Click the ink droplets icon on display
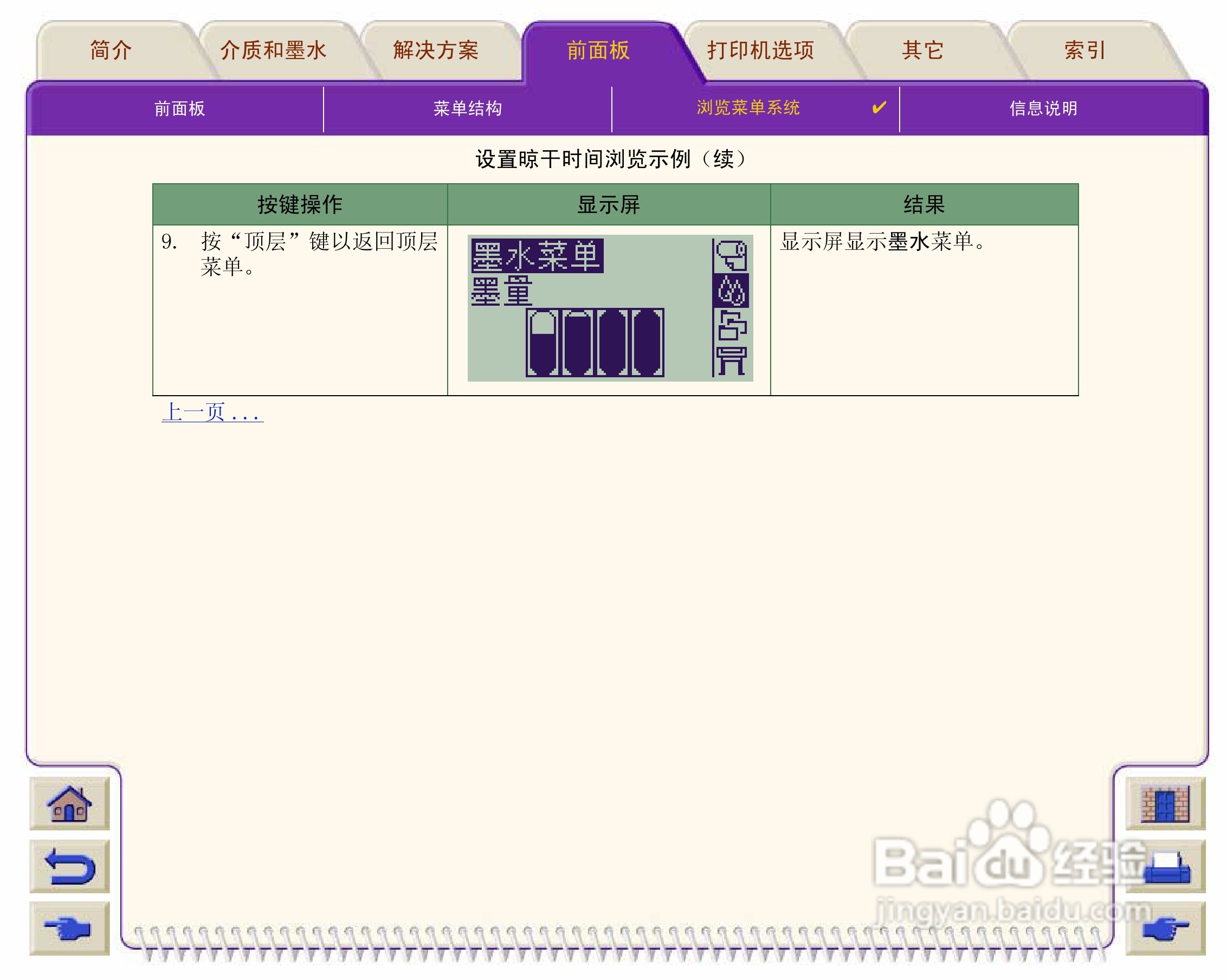This screenshot has width=1227, height=980. click(731, 291)
